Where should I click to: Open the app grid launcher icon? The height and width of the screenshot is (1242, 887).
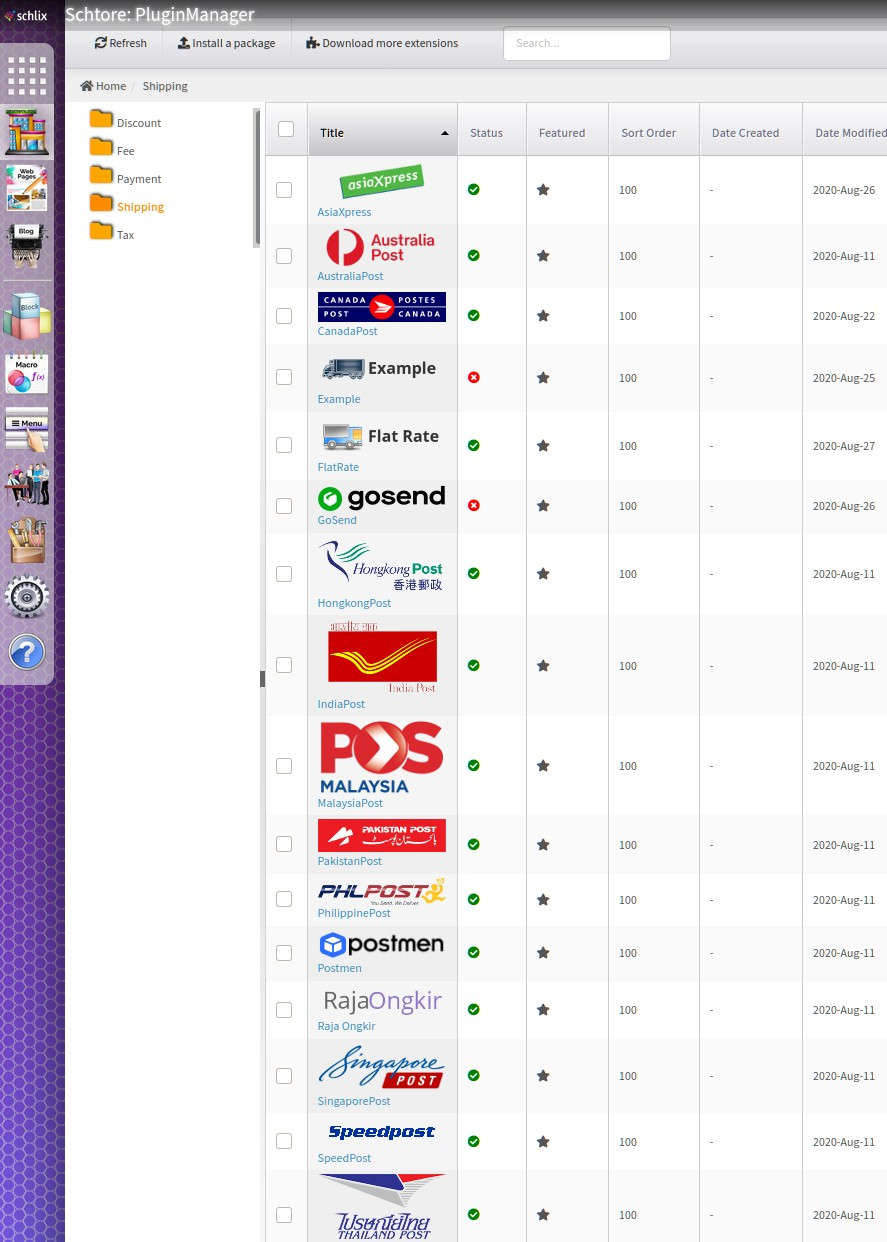point(27,76)
